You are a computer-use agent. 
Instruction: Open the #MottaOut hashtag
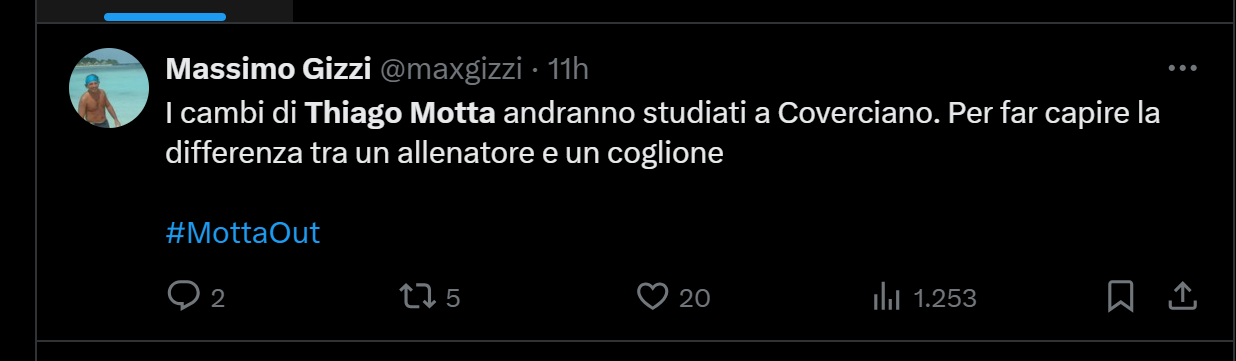[x=242, y=233]
